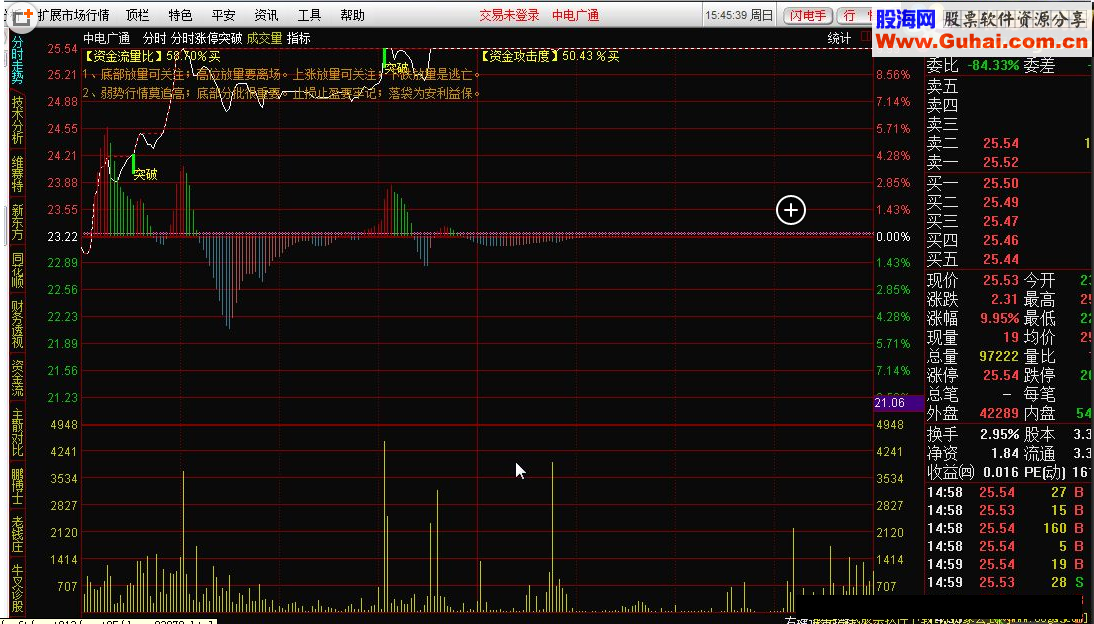Click the 交易未登录 link
The image size is (1094, 624).
[x=509, y=15]
